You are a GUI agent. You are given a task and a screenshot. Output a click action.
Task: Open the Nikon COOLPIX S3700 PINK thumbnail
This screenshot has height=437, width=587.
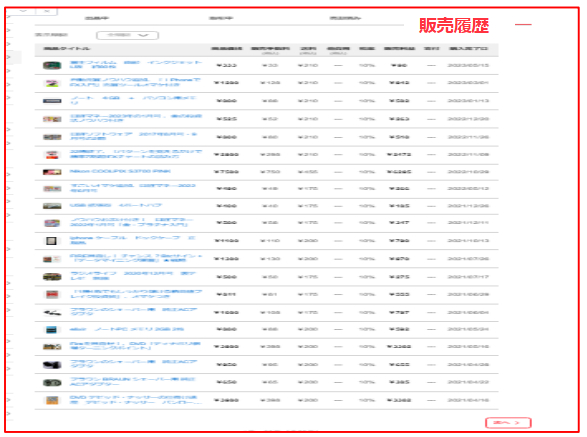(52, 172)
